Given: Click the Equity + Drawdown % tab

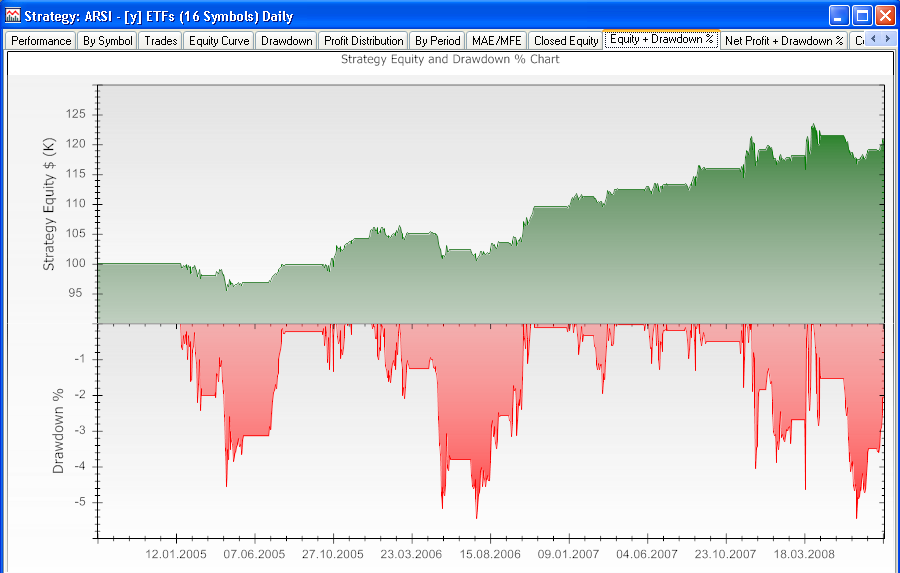Looking at the screenshot, I should point(661,40).
